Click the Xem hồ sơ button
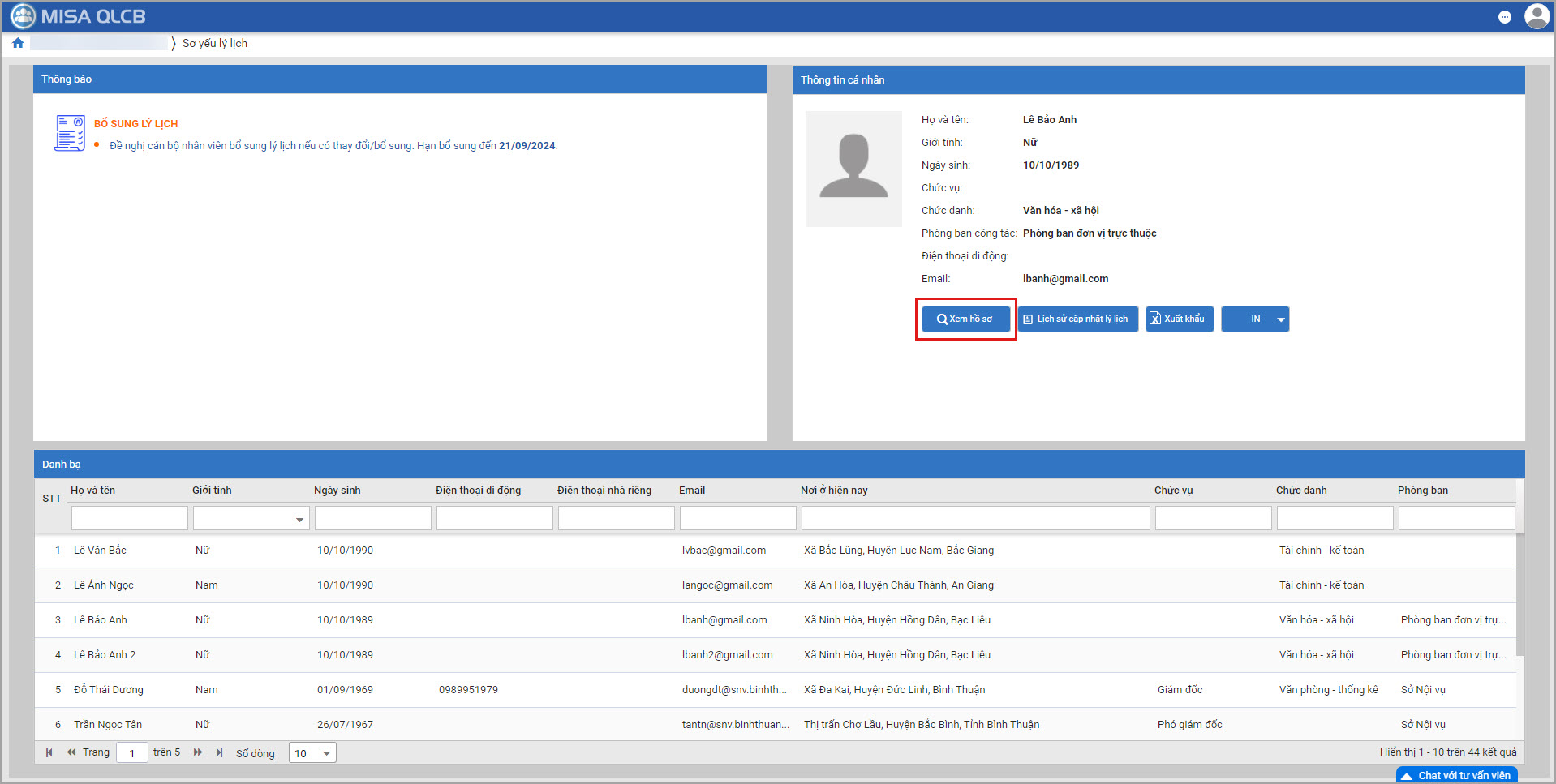This screenshot has height=784, width=1556. pyautogui.click(x=965, y=319)
